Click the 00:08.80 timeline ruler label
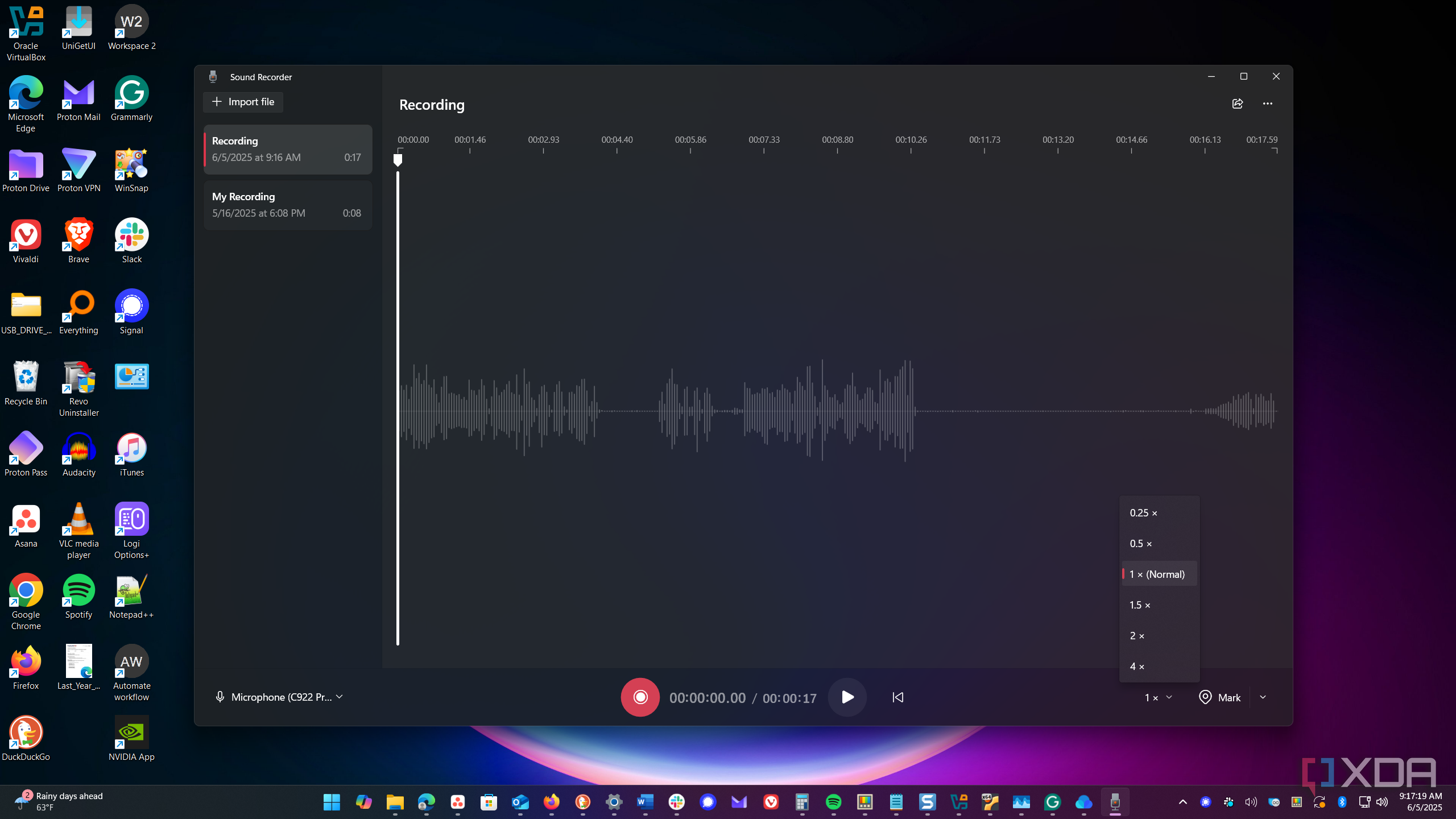This screenshot has width=1456, height=819. [837, 140]
